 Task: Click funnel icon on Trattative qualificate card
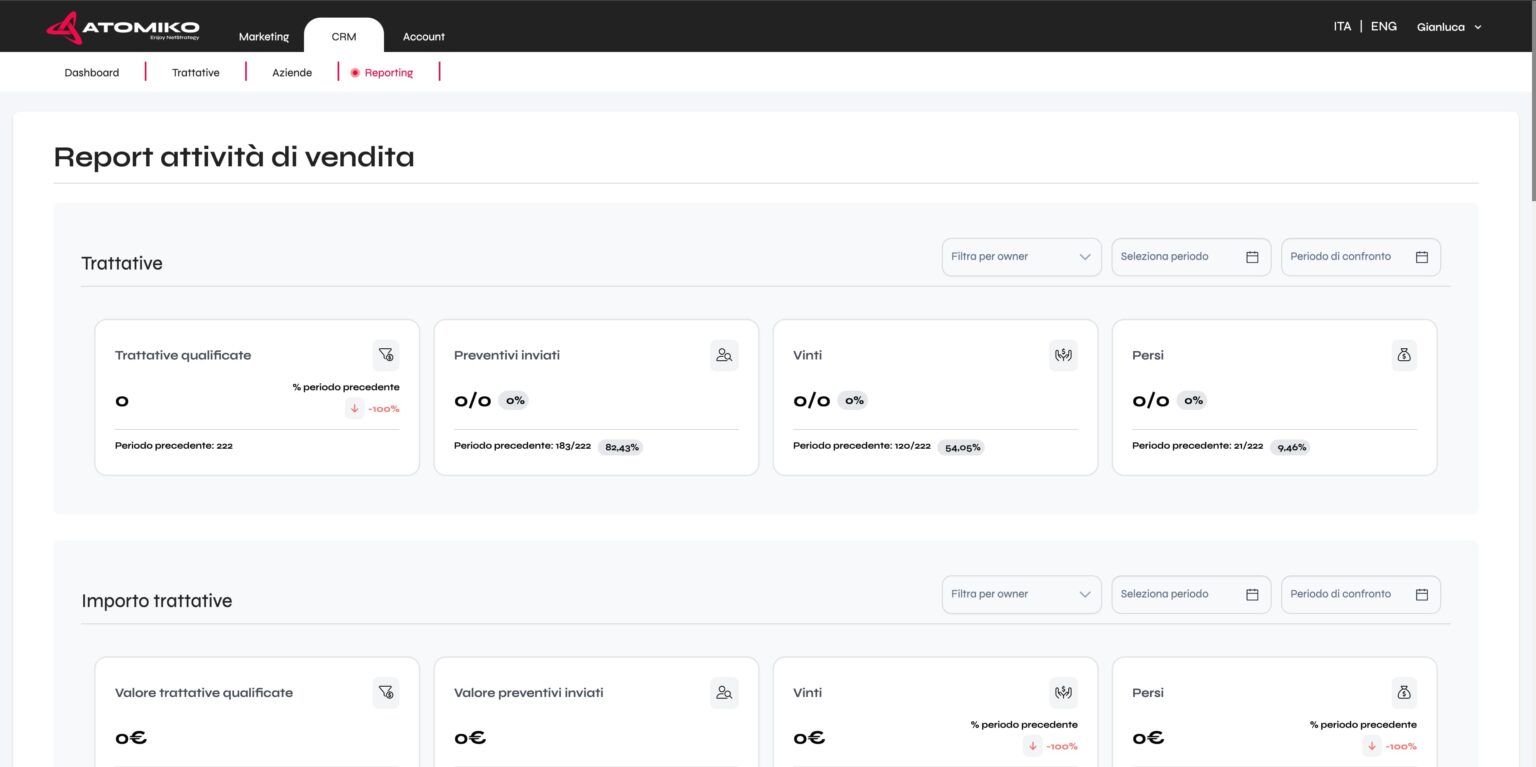coord(385,355)
